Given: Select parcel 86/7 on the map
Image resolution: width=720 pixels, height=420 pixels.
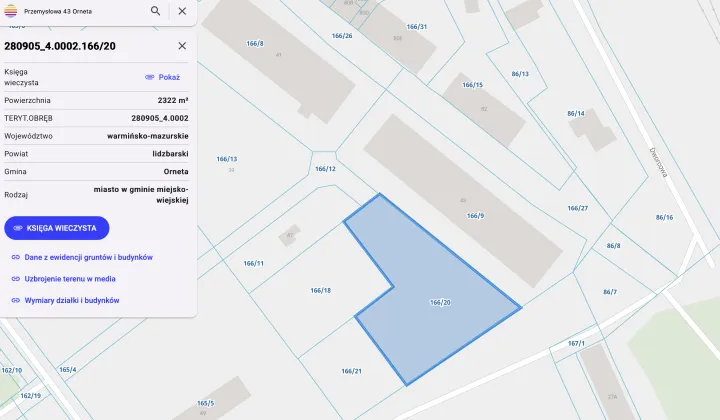Looking at the screenshot, I should coord(610,292).
